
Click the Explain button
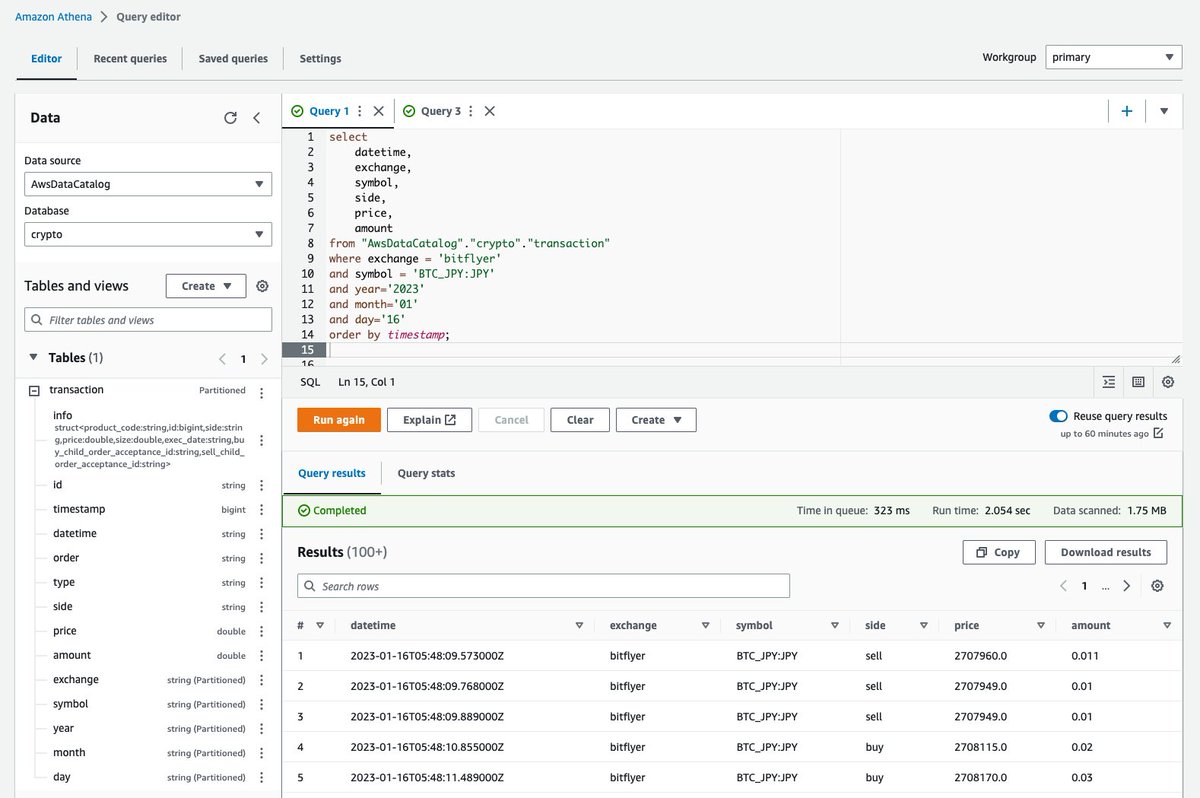pyautogui.click(x=429, y=420)
